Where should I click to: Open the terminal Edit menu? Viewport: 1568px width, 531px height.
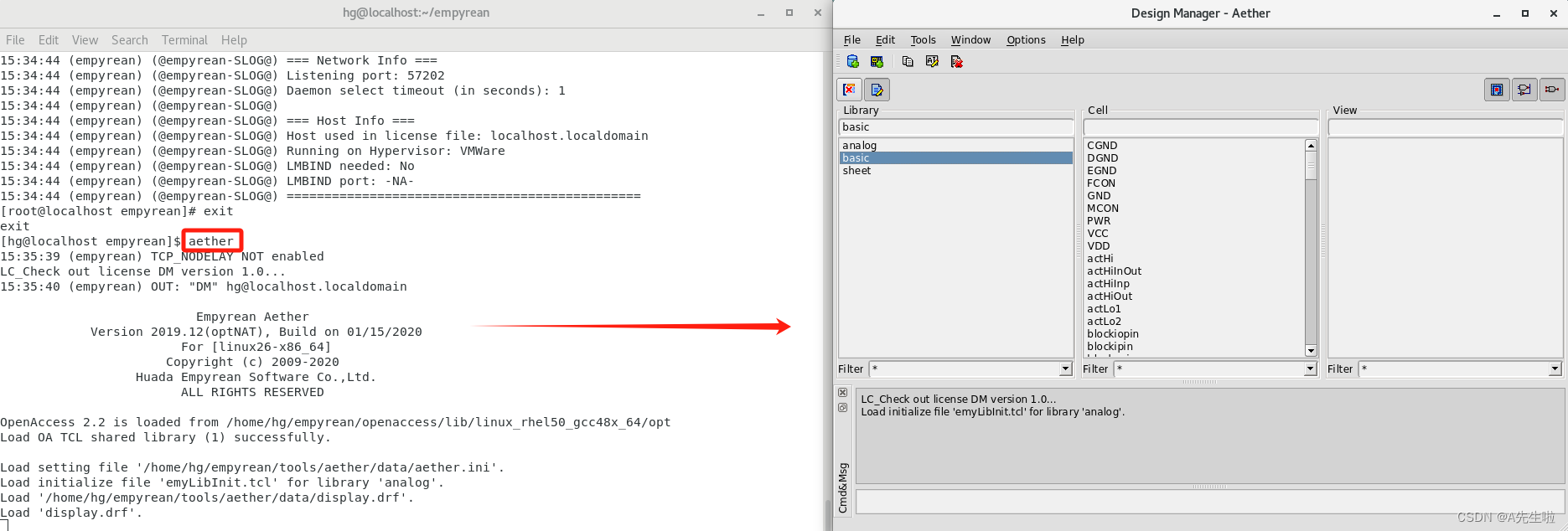[49, 40]
